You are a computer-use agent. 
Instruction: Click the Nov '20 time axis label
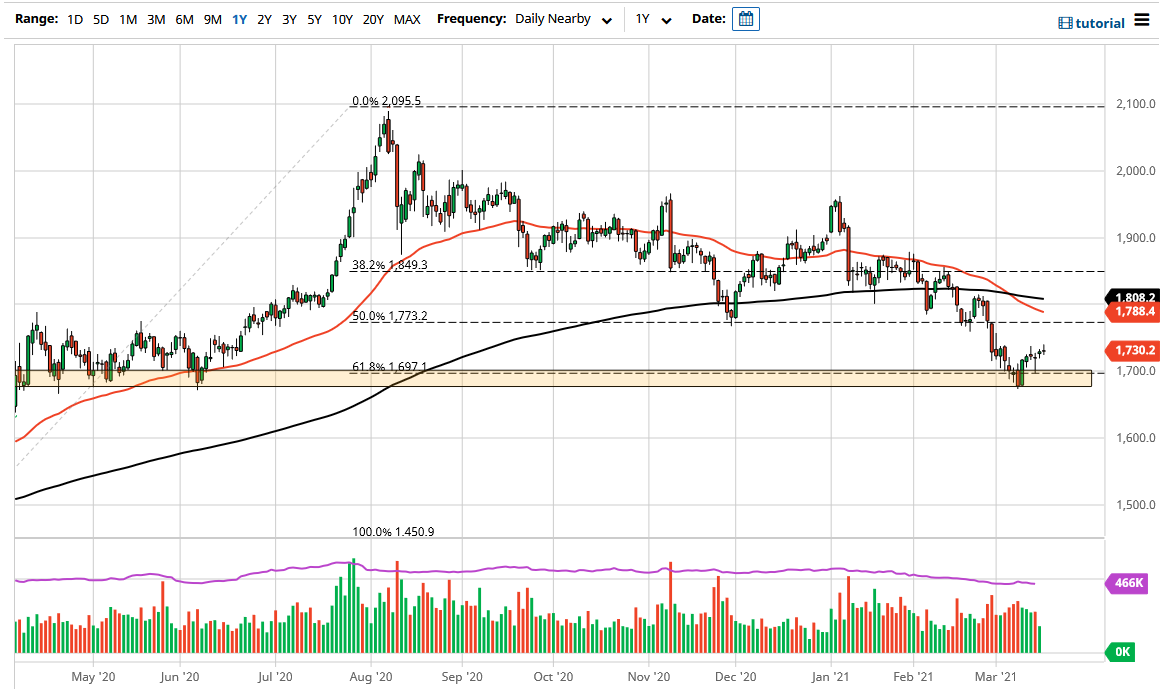pos(648,676)
